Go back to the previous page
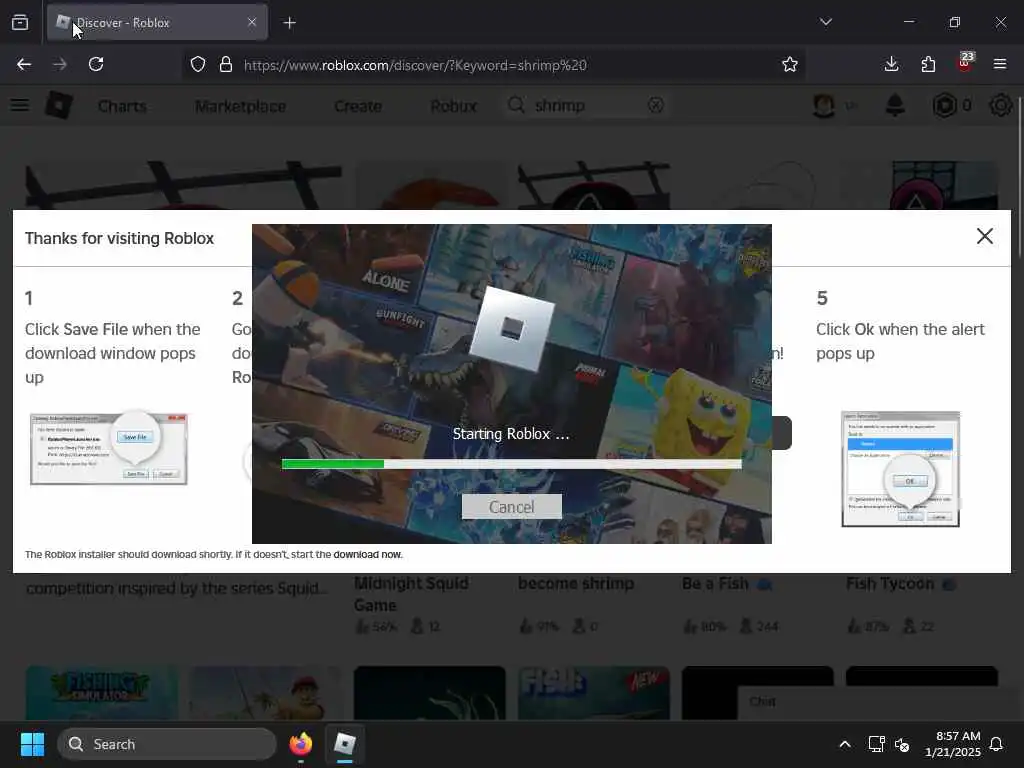This screenshot has height=768, width=1024. tap(24, 64)
